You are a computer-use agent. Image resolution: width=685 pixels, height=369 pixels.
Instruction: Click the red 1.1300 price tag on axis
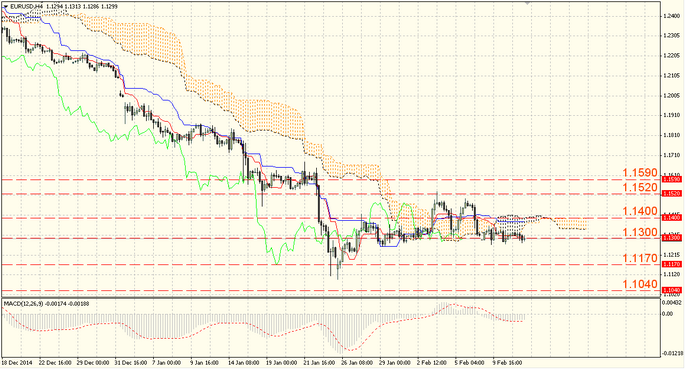coord(671,238)
